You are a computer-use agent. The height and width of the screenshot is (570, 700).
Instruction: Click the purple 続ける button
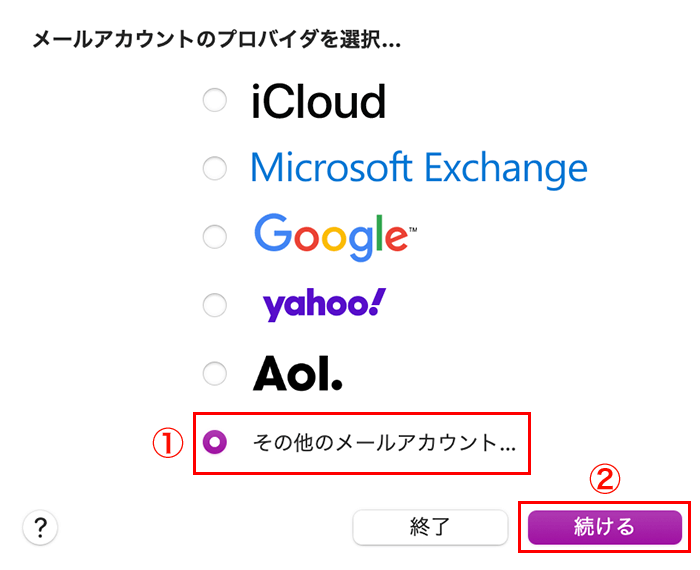point(604,527)
